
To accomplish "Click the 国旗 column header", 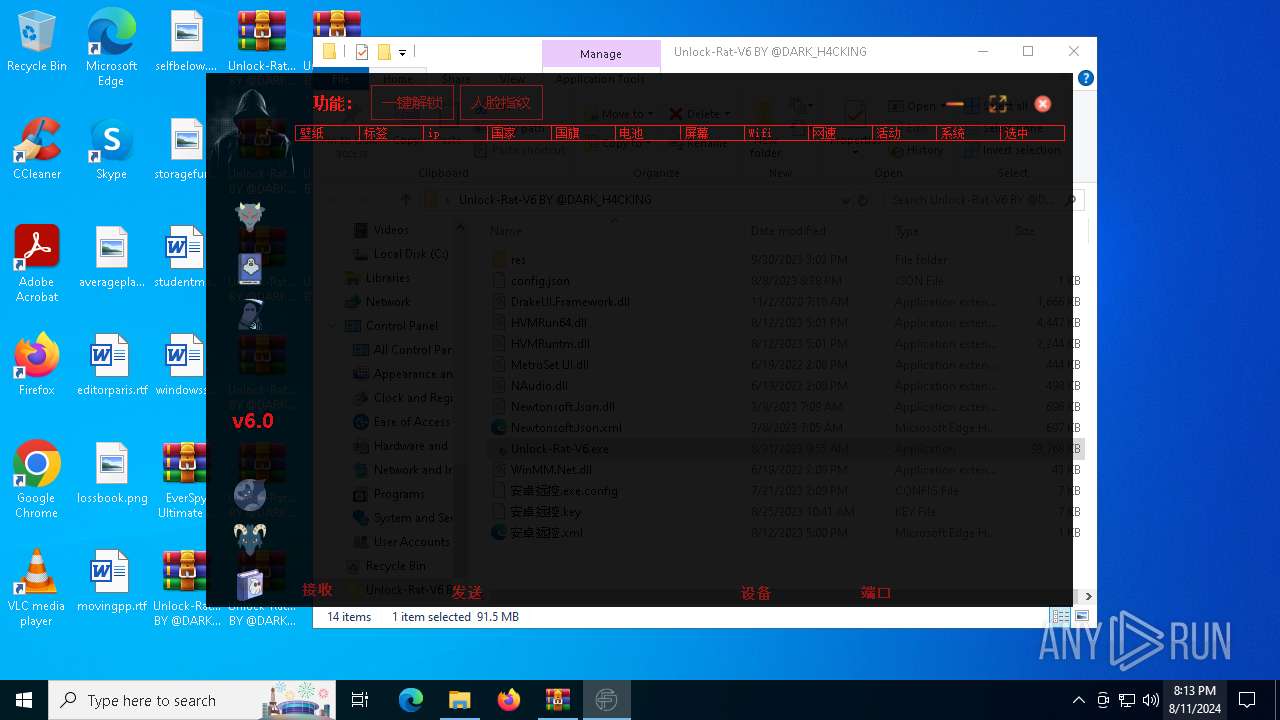I will [x=583, y=133].
